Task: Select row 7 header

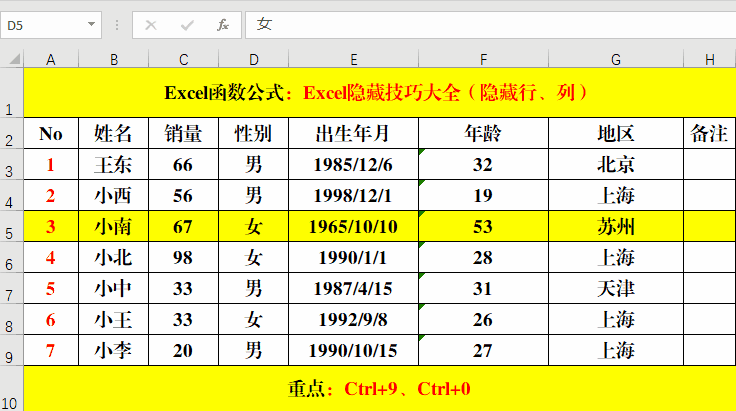Action: click(x=11, y=288)
